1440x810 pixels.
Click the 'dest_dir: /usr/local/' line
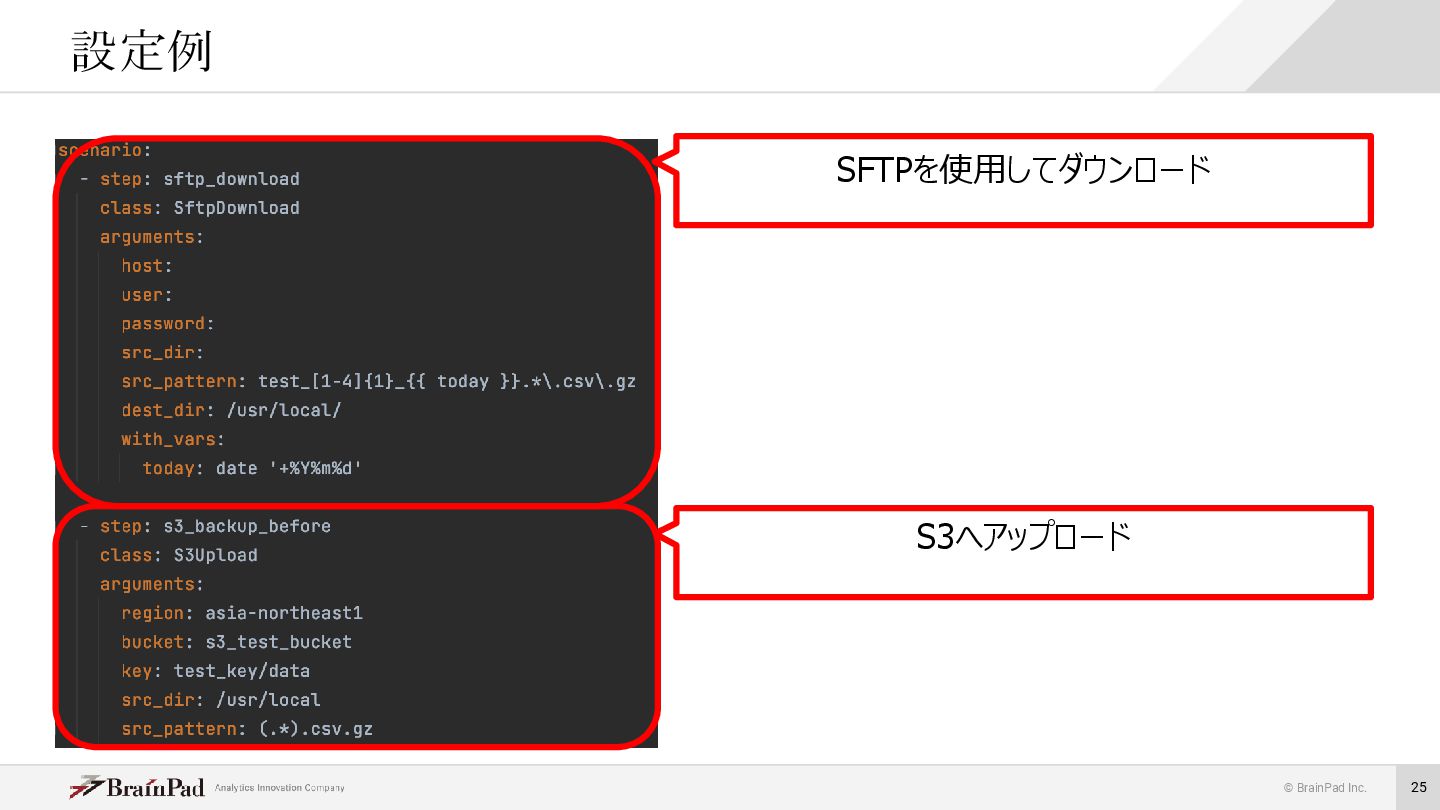click(231, 410)
